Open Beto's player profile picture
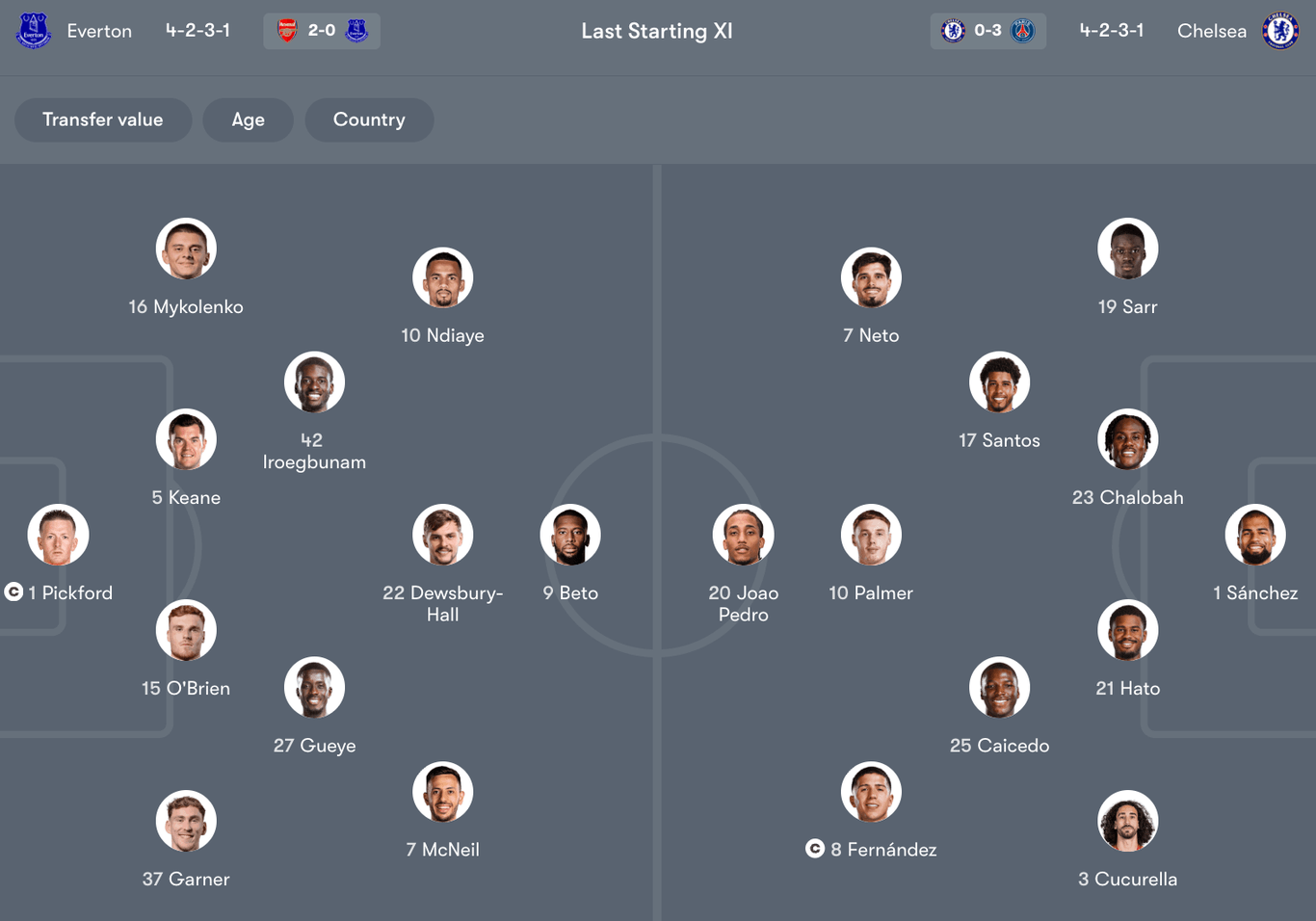Screen dimensions: 1316x921 (569, 535)
